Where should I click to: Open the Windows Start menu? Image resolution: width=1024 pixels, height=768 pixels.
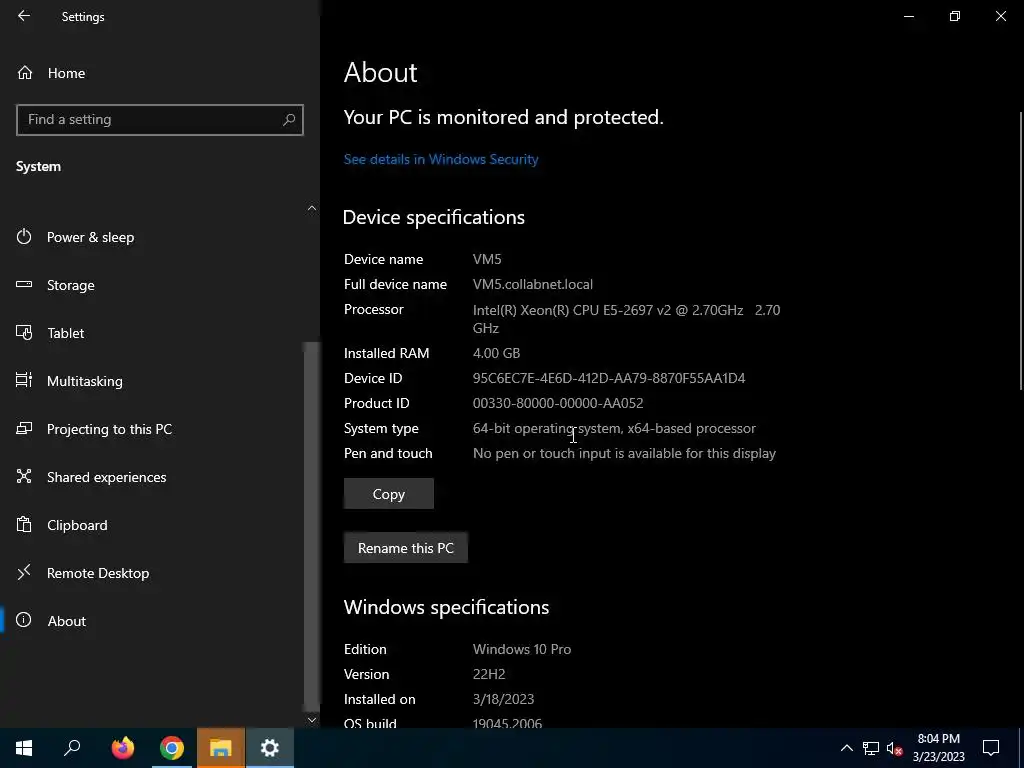[24, 748]
